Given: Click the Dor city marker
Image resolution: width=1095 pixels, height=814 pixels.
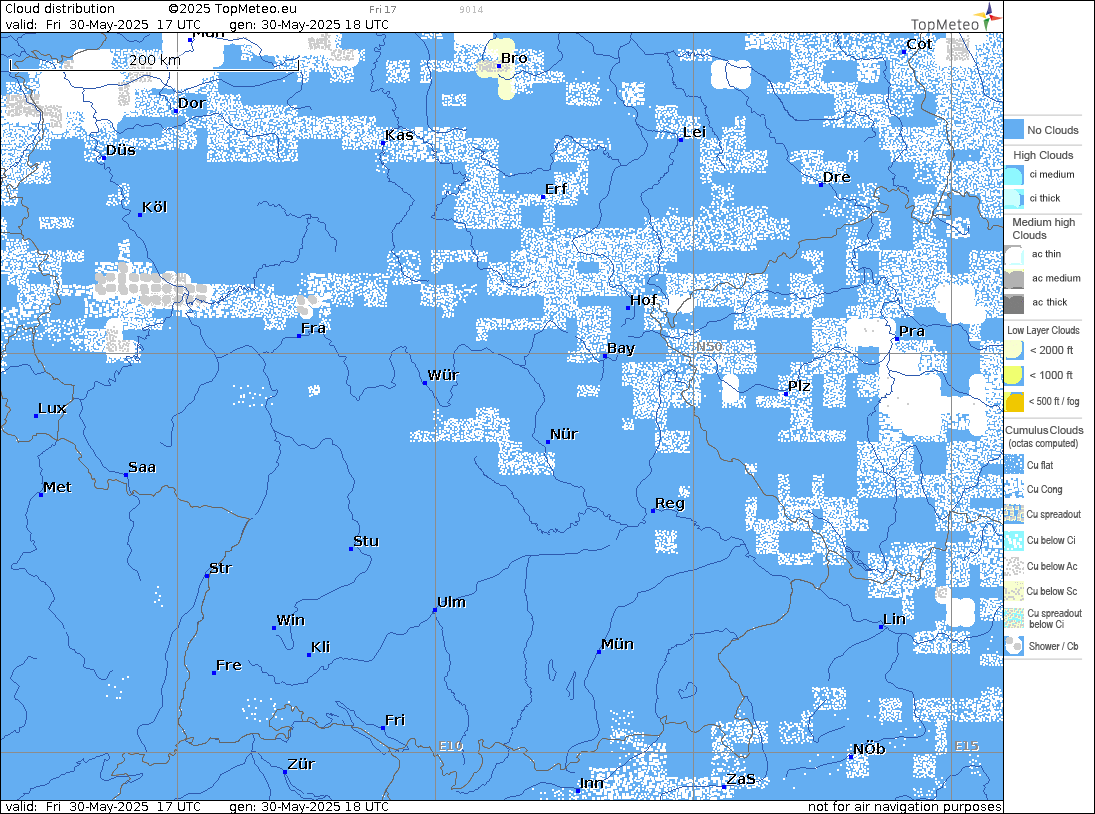Looking at the screenshot, I should (176, 111).
